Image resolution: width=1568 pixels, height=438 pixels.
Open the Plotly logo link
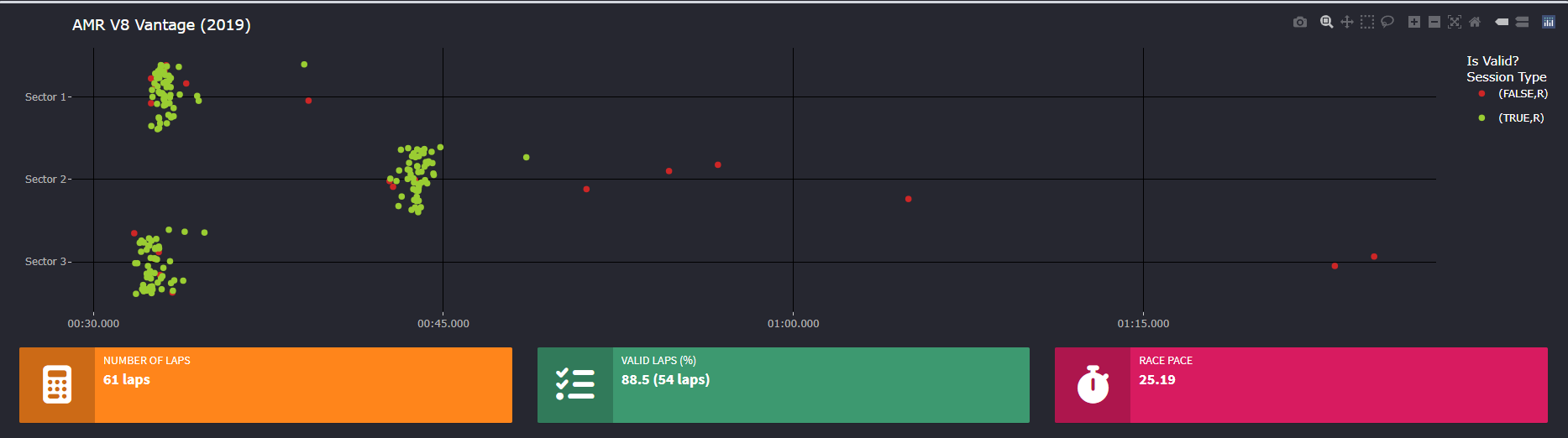[1549, 22]
